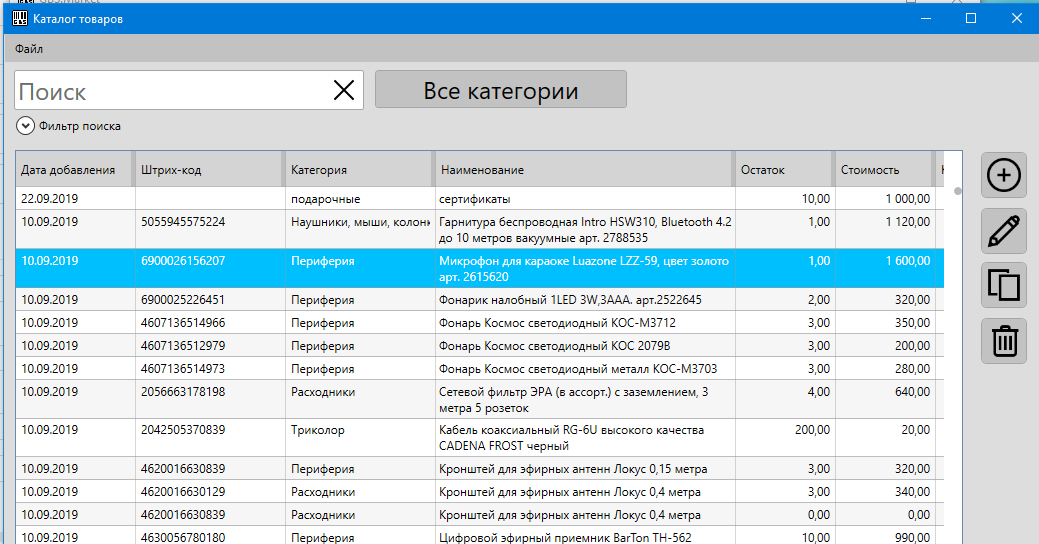Clear the search field with the X icon

[x=344, y=90]
